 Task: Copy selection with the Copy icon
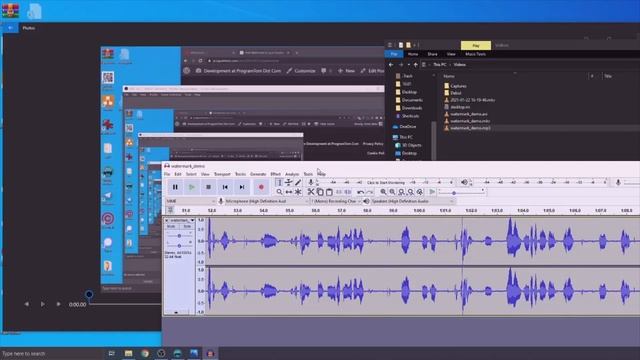(x=320, y=192)
